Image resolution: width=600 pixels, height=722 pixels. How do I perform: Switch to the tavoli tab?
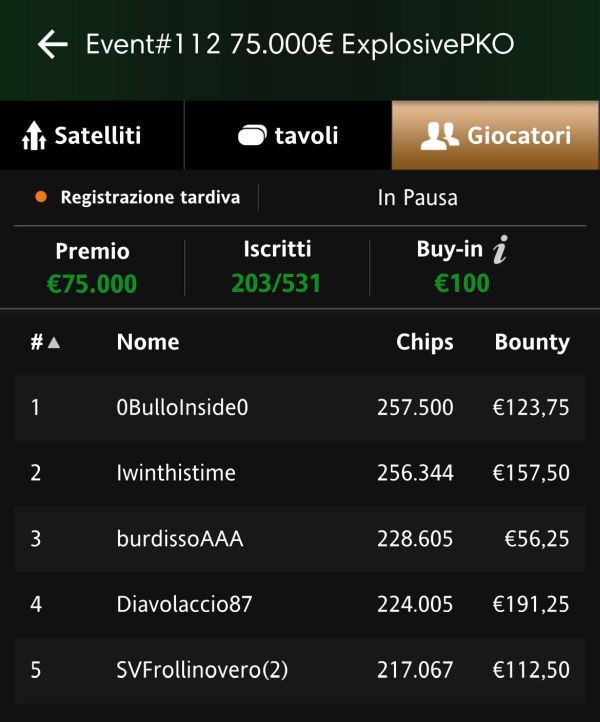(x=288, y=135)
